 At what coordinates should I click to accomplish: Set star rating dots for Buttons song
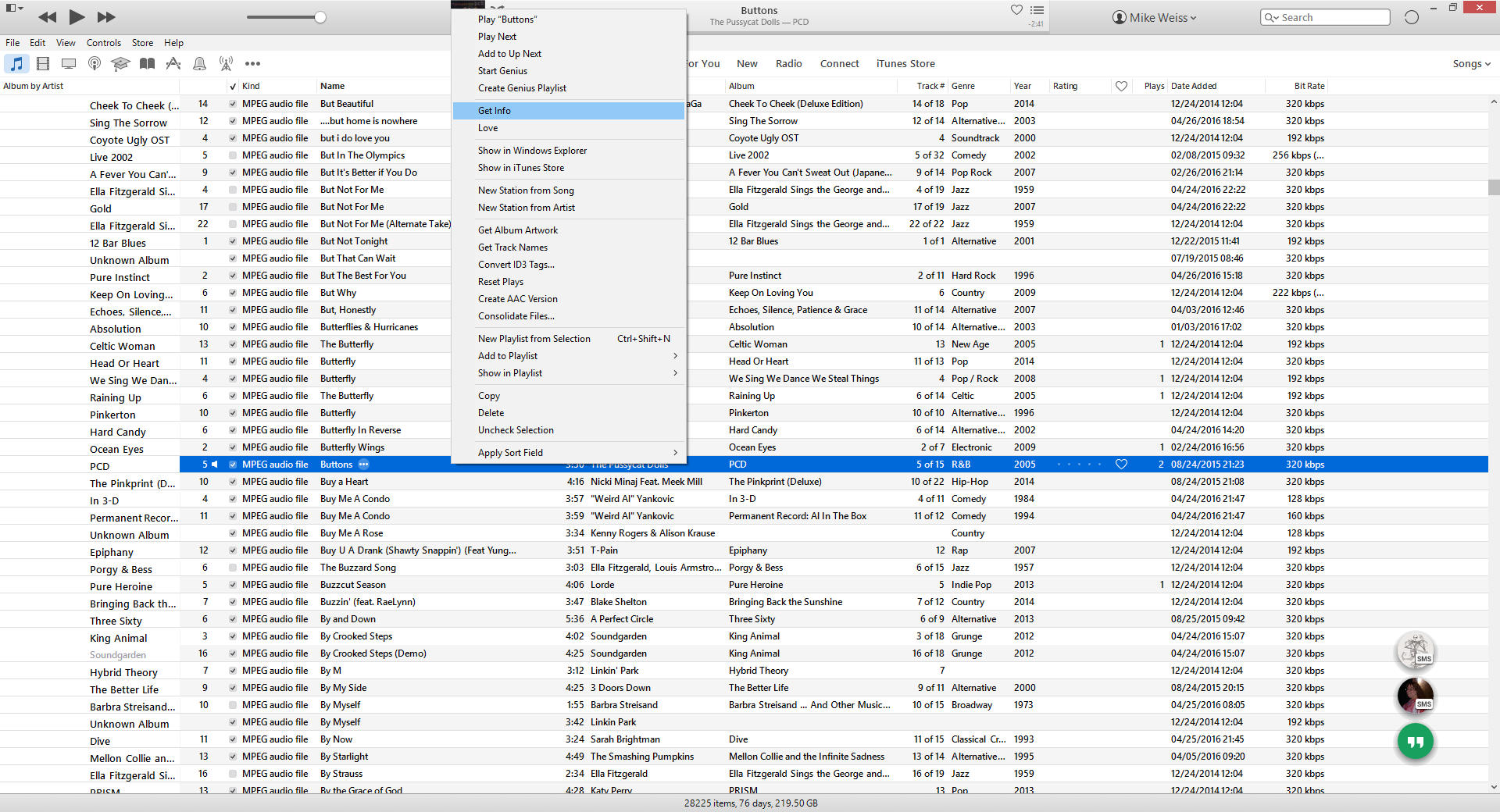point(1079,465)
